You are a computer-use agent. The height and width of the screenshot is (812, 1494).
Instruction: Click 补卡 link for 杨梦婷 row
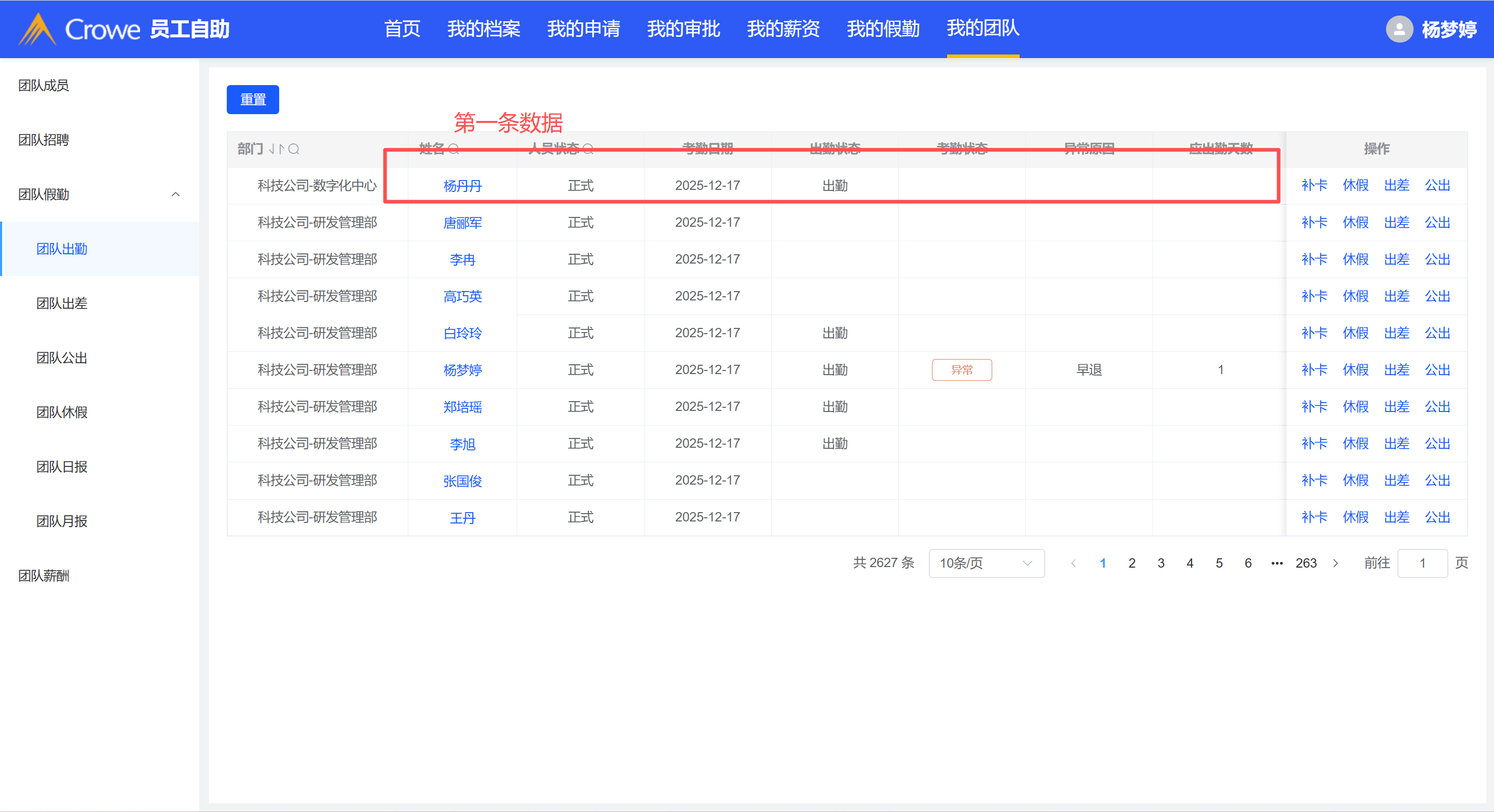(1314, 369)
